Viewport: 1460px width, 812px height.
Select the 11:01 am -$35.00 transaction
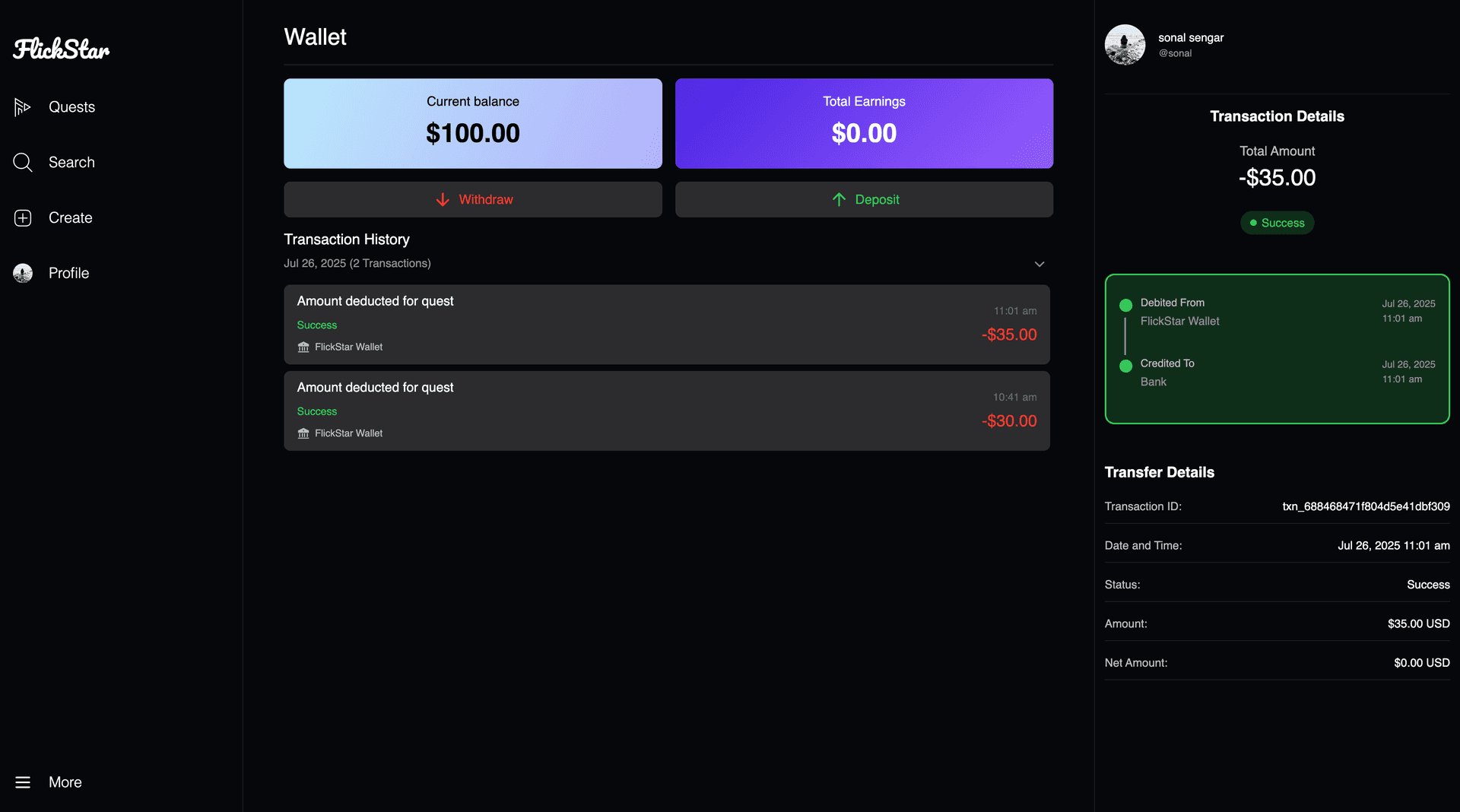coord(666,325)
